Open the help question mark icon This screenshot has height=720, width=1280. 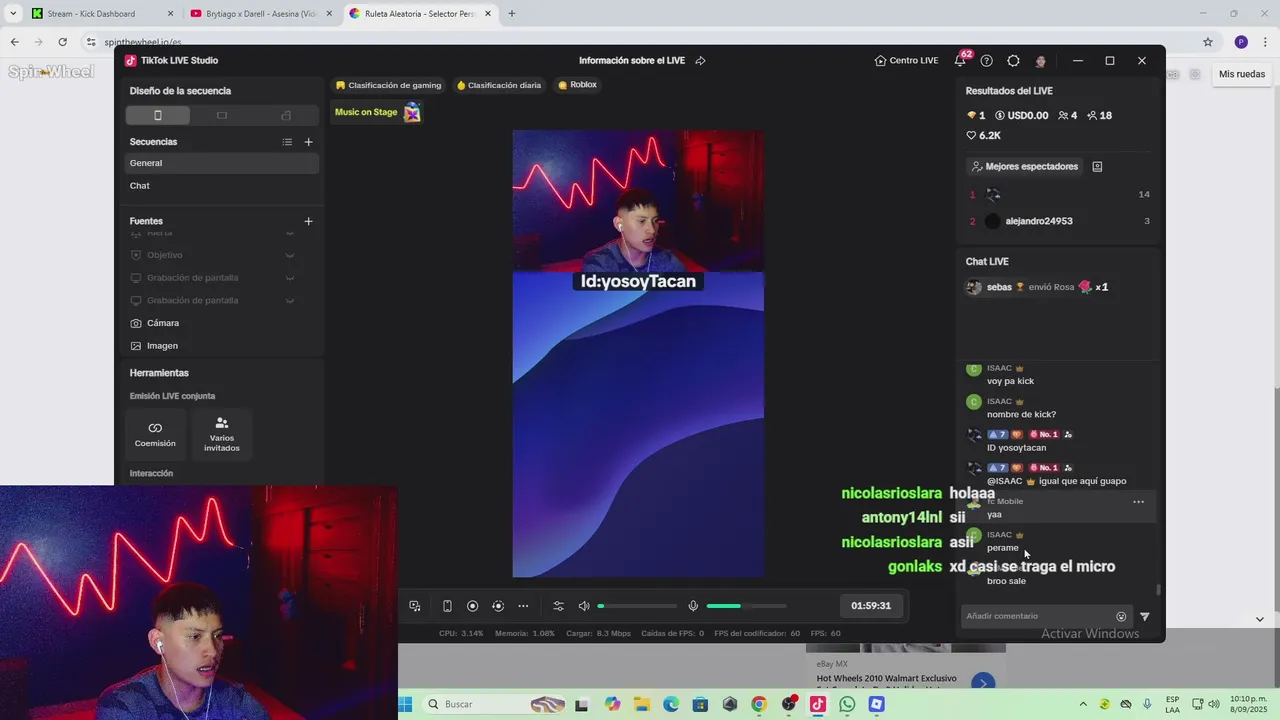click(987, 61)
